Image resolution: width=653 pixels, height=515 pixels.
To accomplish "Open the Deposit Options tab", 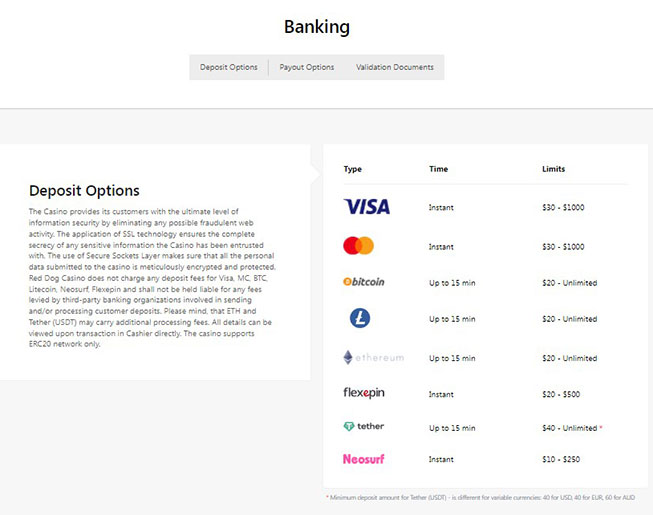I will pyautogui.click(x=228, y=67).
